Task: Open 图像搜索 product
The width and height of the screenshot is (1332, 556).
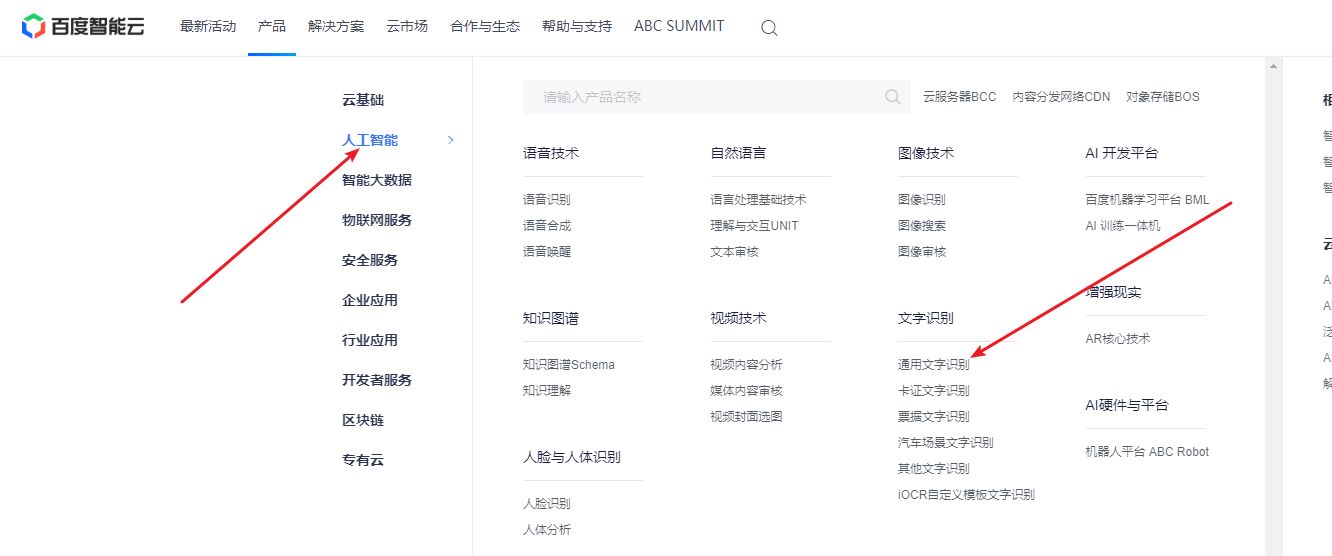Action: pyautogui.click(x=922, y=226)
